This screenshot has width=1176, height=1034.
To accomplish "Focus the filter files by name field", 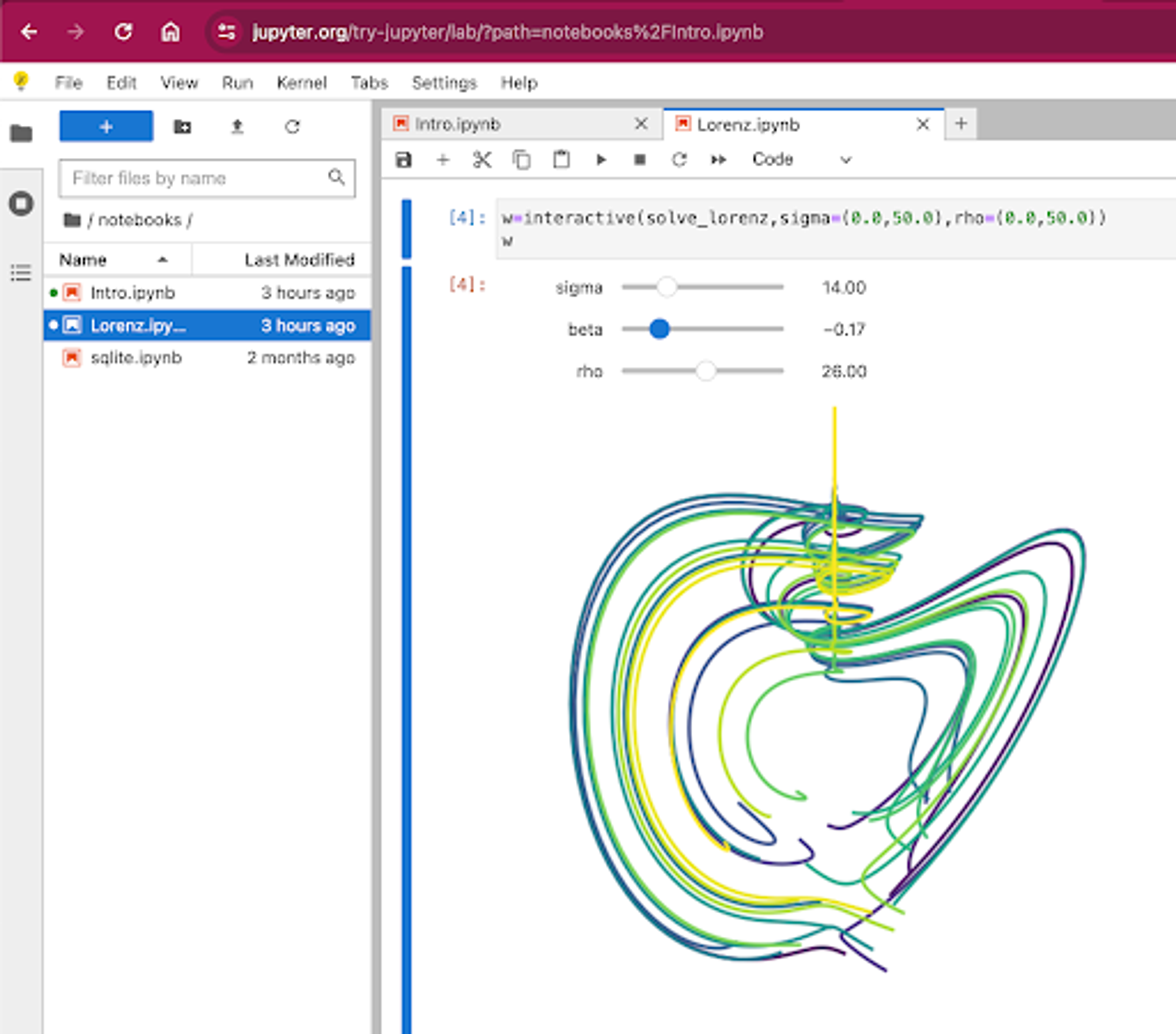I will 196,179.
